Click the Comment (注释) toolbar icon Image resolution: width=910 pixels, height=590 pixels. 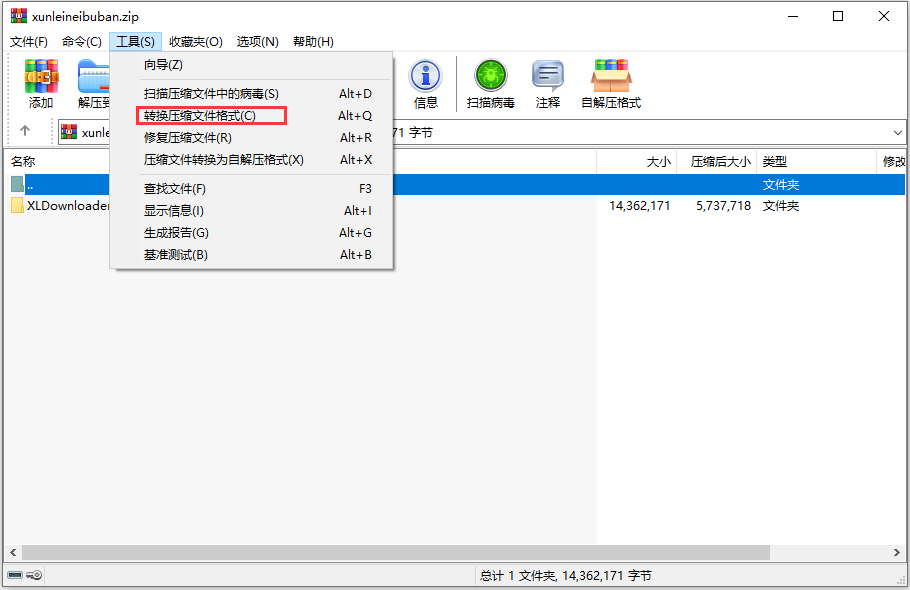coord(548,75)
